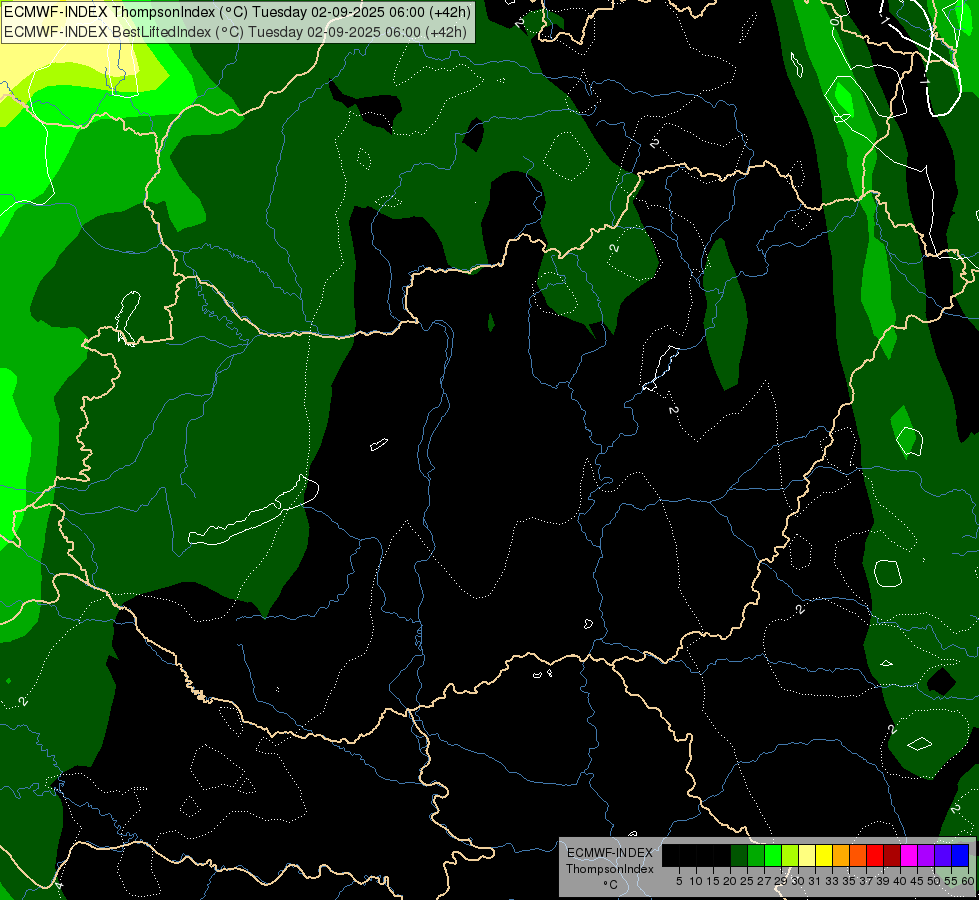The image size is (979, 900).
Task: Click the legend tick value 5
Action: point(679,881)
